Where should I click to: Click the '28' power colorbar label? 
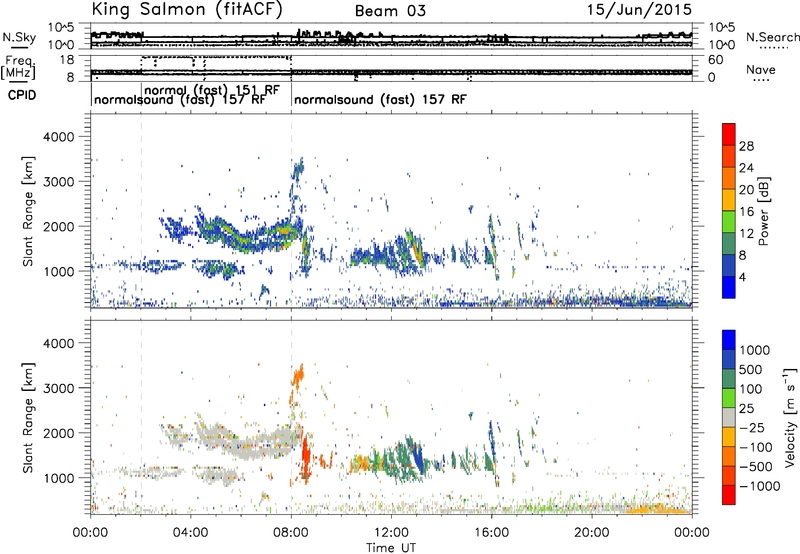(746, 146)
